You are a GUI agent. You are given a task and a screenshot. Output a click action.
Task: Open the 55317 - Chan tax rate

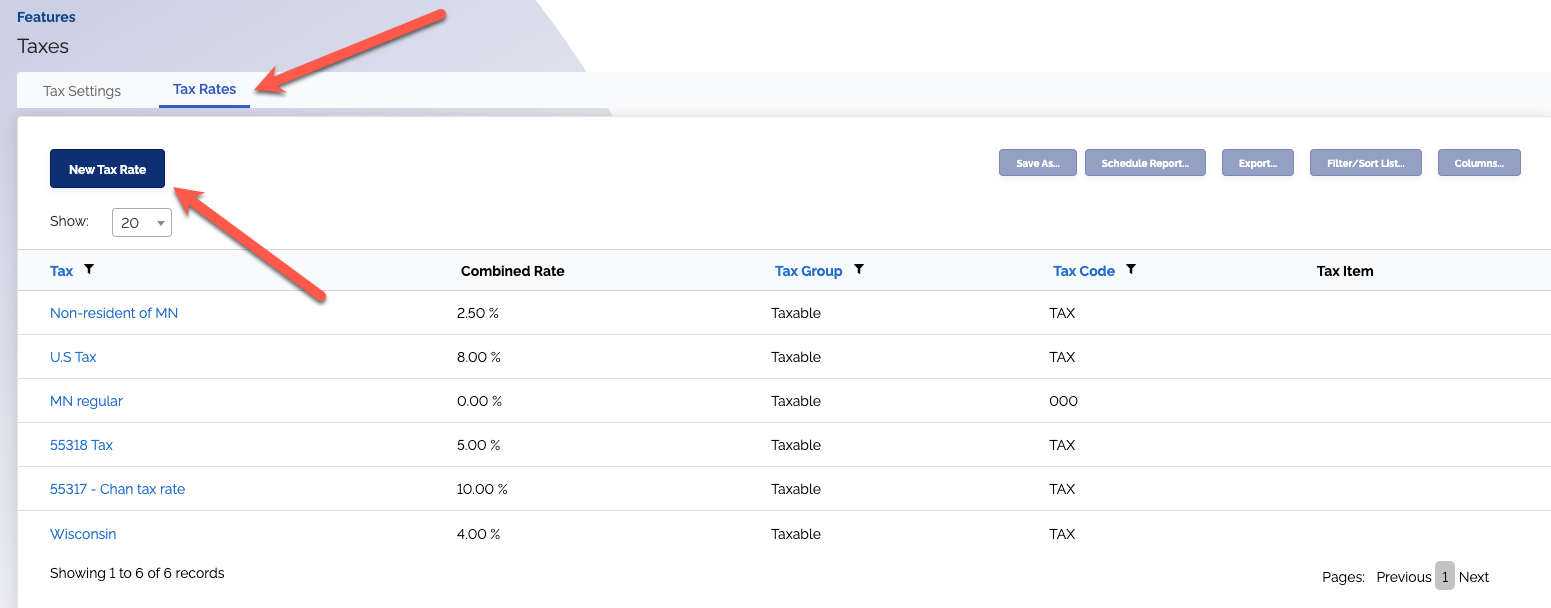(x=117, y=489)
